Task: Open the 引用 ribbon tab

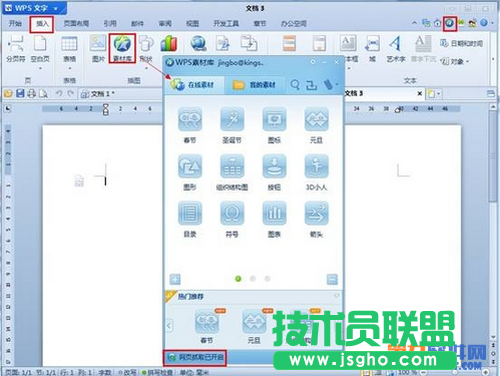Action: (x=110, y=24)
